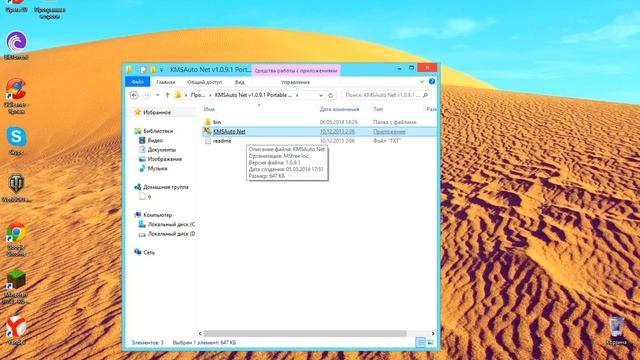Viewport: 640px width, 360px height.
Task: Click the Про... breadcrumb segment
Action: (198, 95)
